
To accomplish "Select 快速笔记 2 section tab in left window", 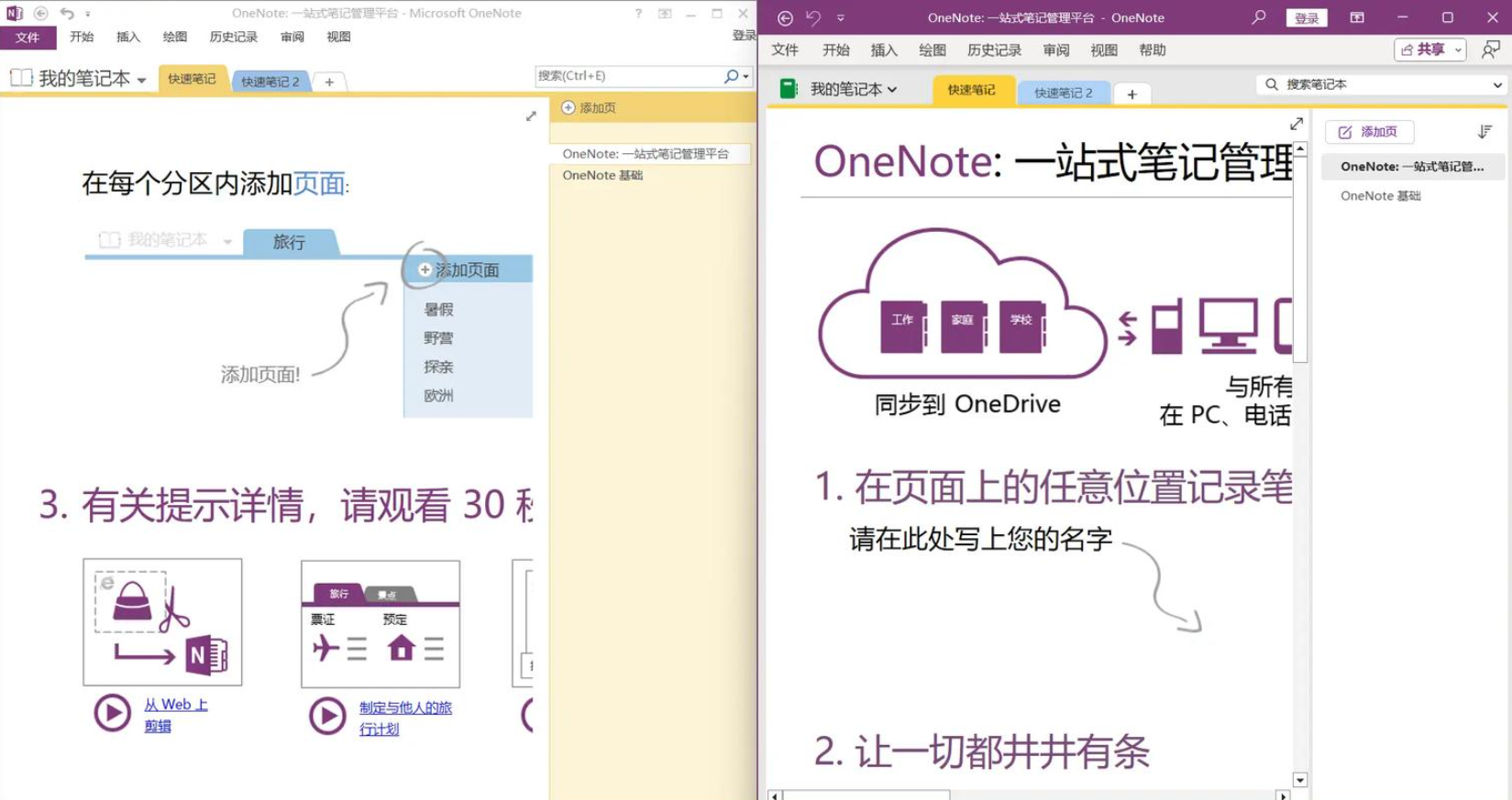I will click(270, 82).
